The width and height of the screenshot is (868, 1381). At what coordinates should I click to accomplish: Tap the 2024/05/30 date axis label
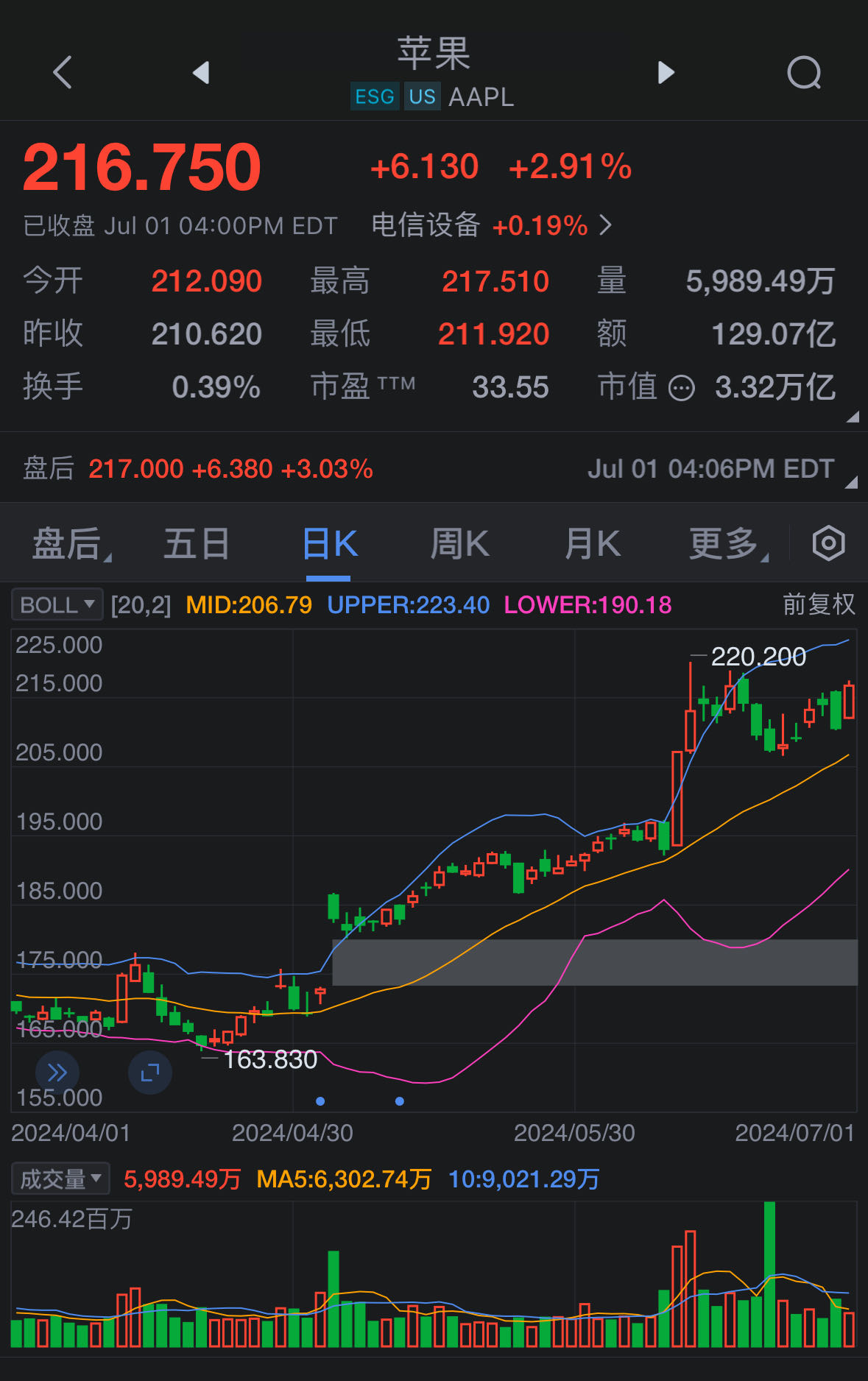click(x=574, y=1133)
